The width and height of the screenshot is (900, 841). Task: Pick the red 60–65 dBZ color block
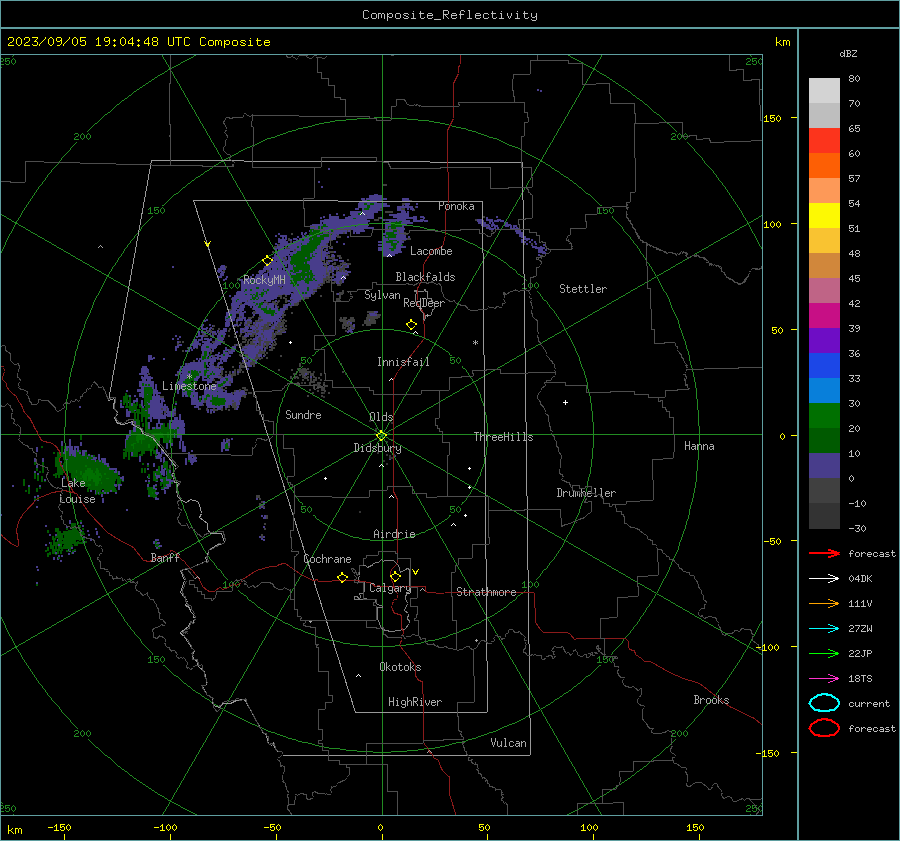click(824, 141)
